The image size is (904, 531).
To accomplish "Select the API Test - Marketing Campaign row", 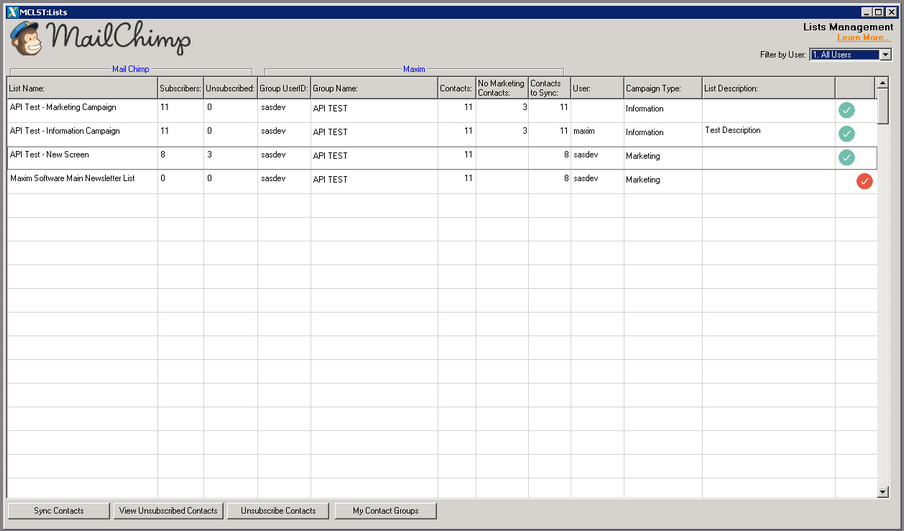I will [442, 110].
